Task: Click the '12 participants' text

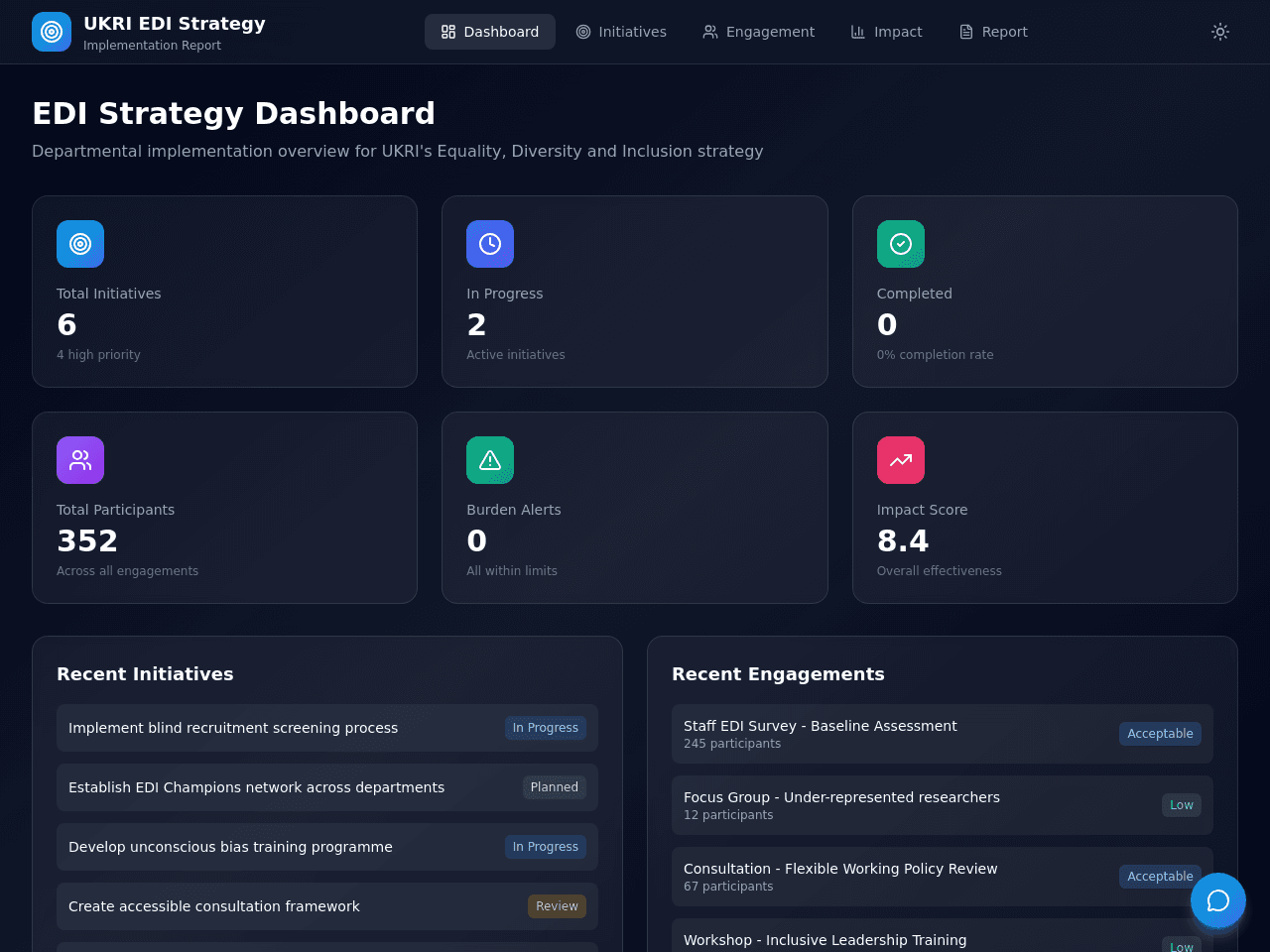Action: tap(728, 815)
